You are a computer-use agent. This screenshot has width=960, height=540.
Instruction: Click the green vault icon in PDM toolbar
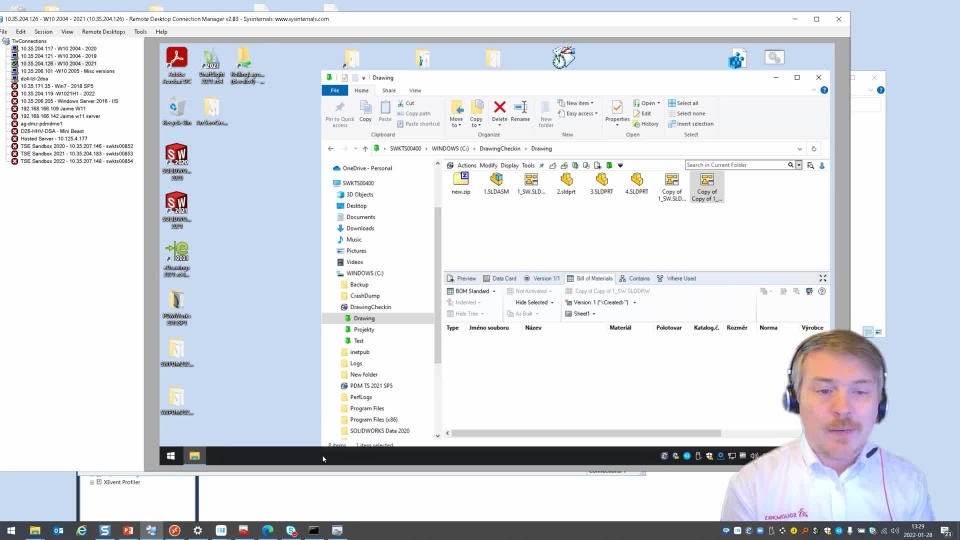point(609,165)
